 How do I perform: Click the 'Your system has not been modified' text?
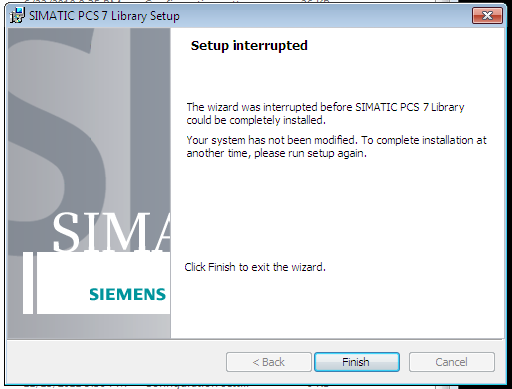pos(336,147)
